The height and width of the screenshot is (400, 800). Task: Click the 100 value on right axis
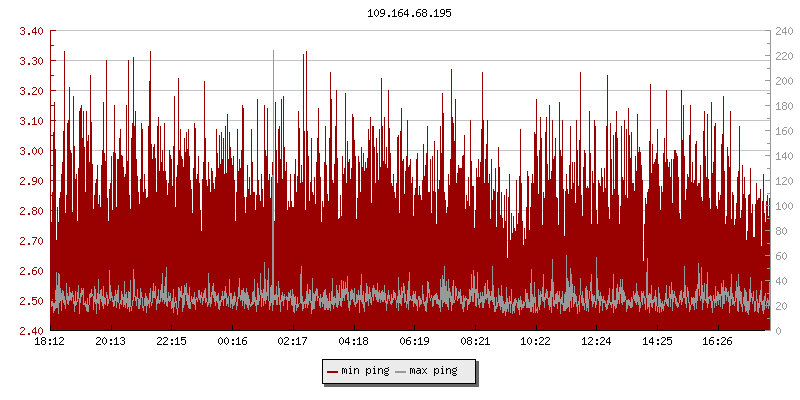(x=783, y=206)
